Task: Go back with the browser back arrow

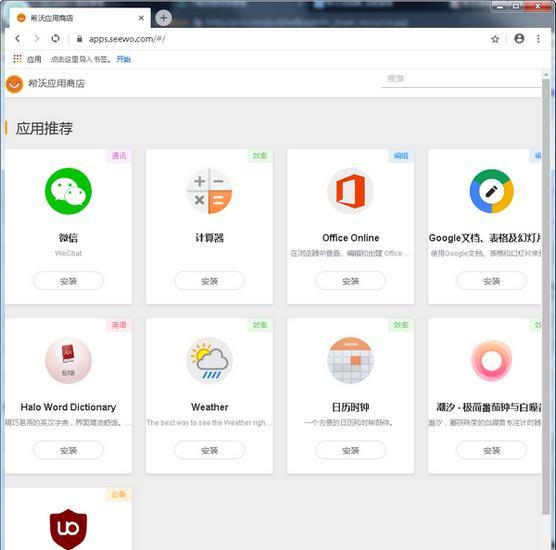Action: pos(18,38)
